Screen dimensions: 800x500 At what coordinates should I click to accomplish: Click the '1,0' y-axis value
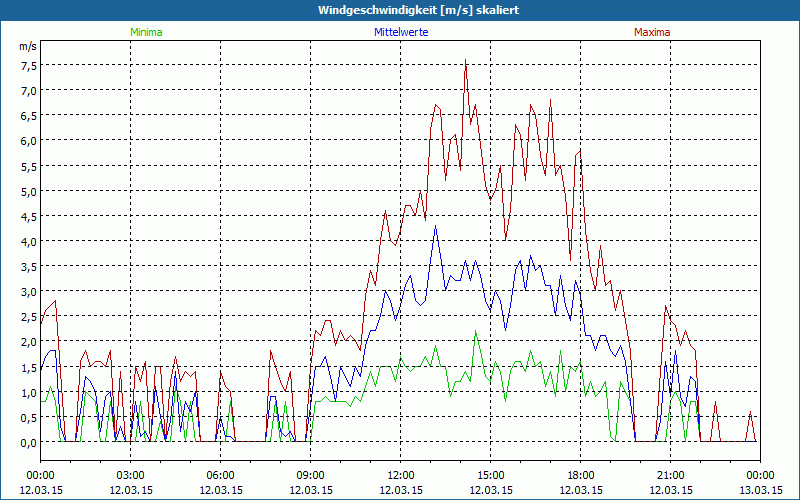pos(29,393)
